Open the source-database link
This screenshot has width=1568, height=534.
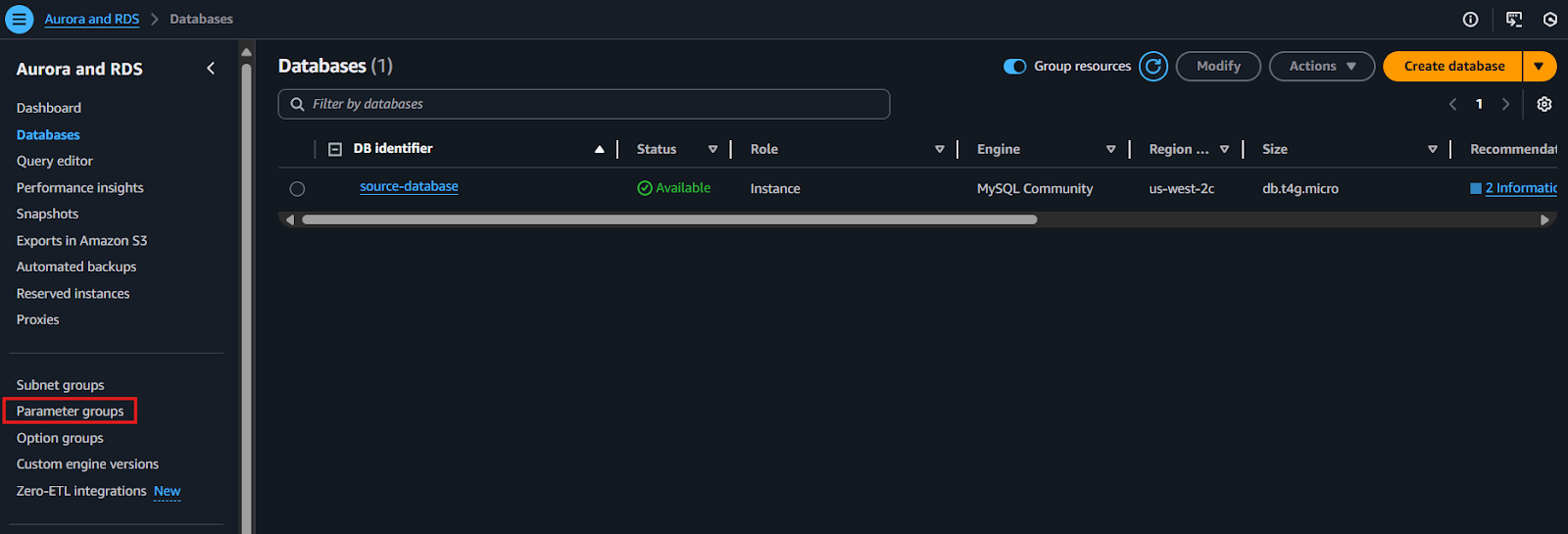(x=409, y=186)
